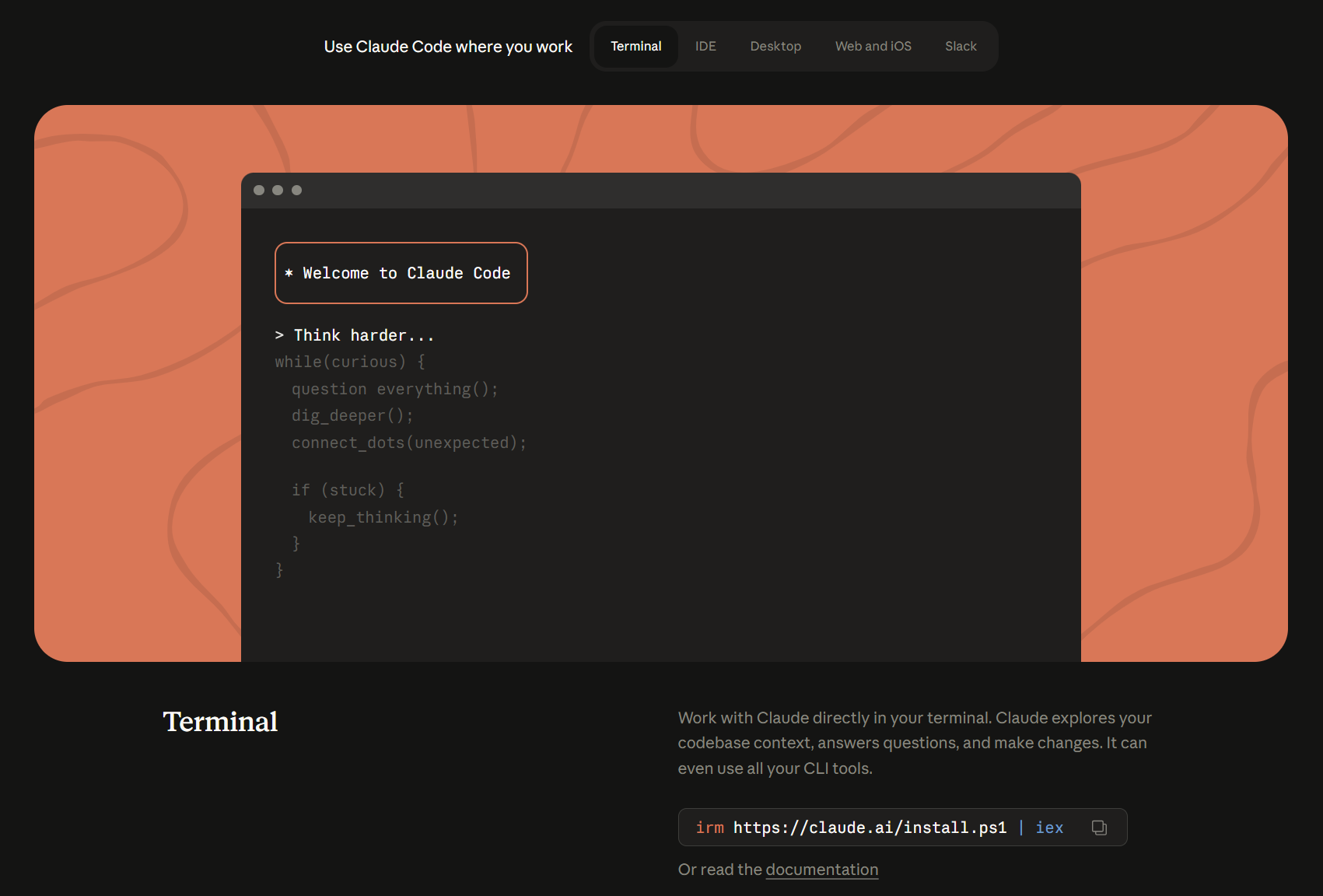Click the 'irm' keyword in install command
This screenshot has width=1323, height=896.
(x=709, y=828)
